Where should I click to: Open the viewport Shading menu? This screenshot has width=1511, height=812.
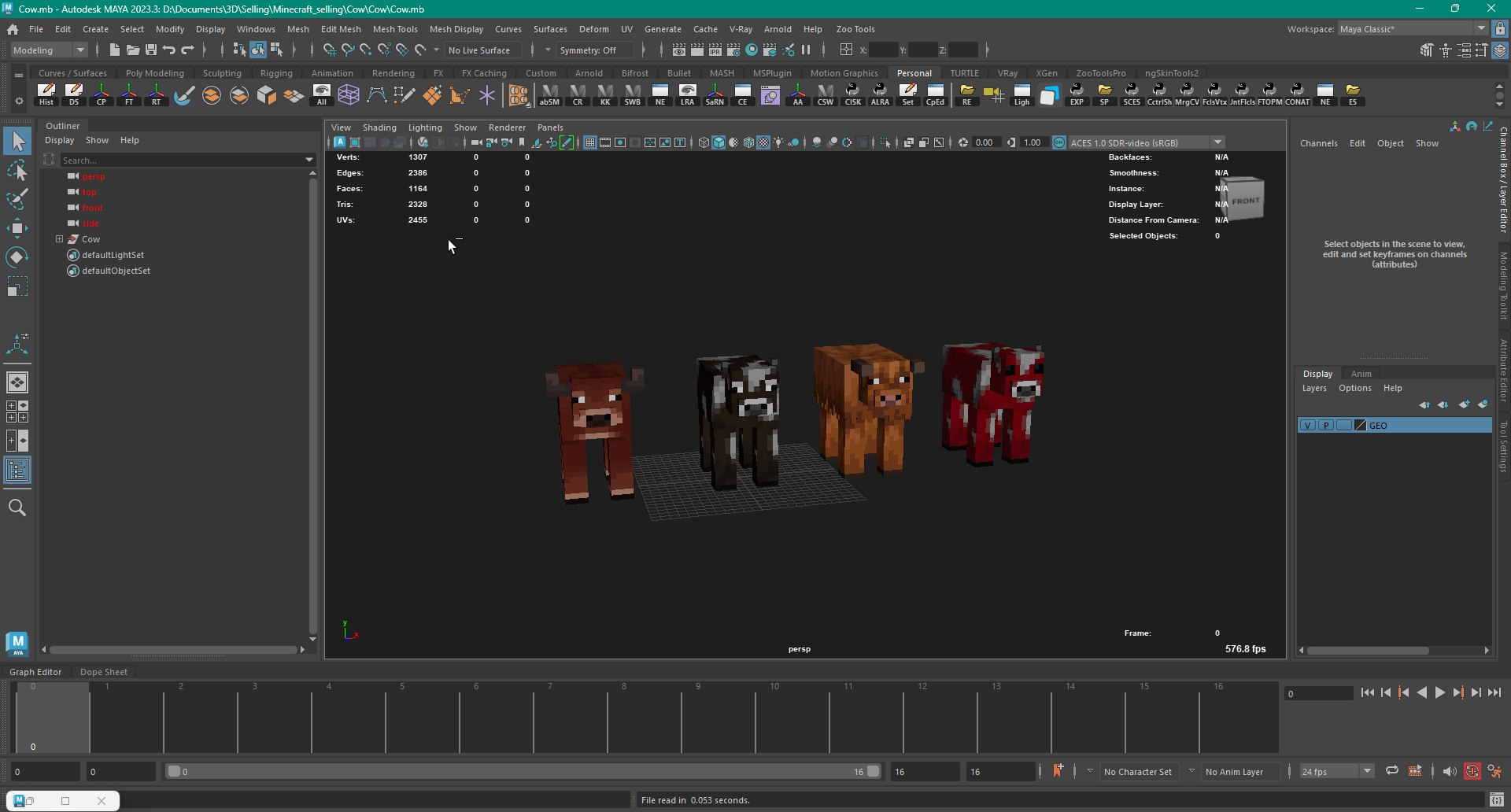(379, 127)
